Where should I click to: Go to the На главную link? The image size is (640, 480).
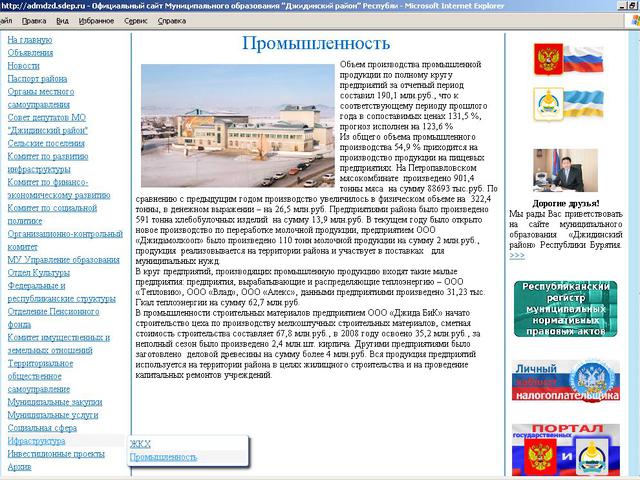(x=30, y=40)
